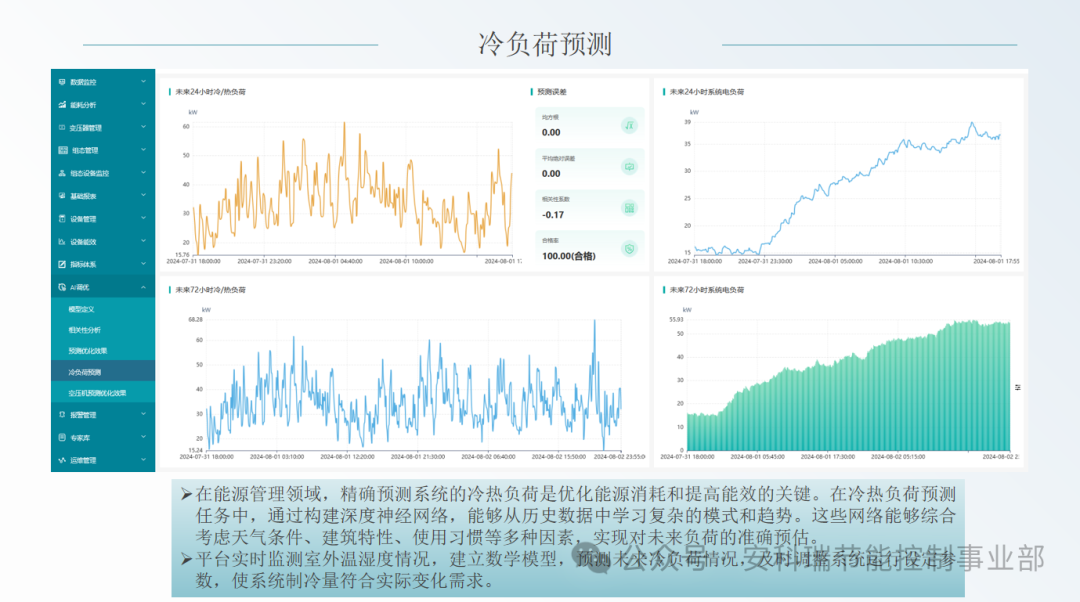Click the 指标体系 sidebar icon
The width and height of the screenshot is (1080, 602).
pyautogui.click(x=63, y=264)
